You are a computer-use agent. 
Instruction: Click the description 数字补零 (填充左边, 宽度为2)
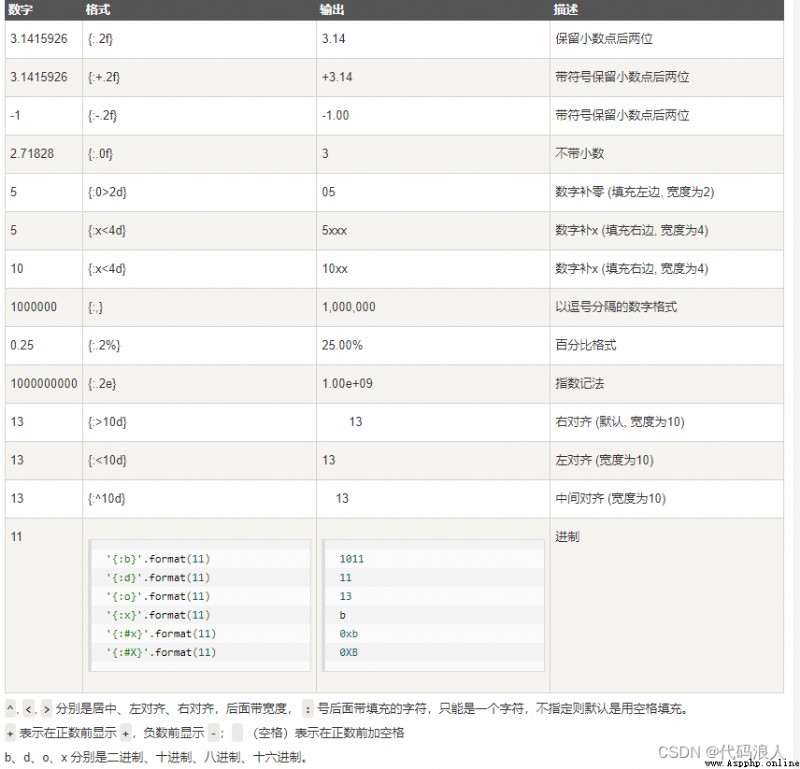[x=635, y=192]
